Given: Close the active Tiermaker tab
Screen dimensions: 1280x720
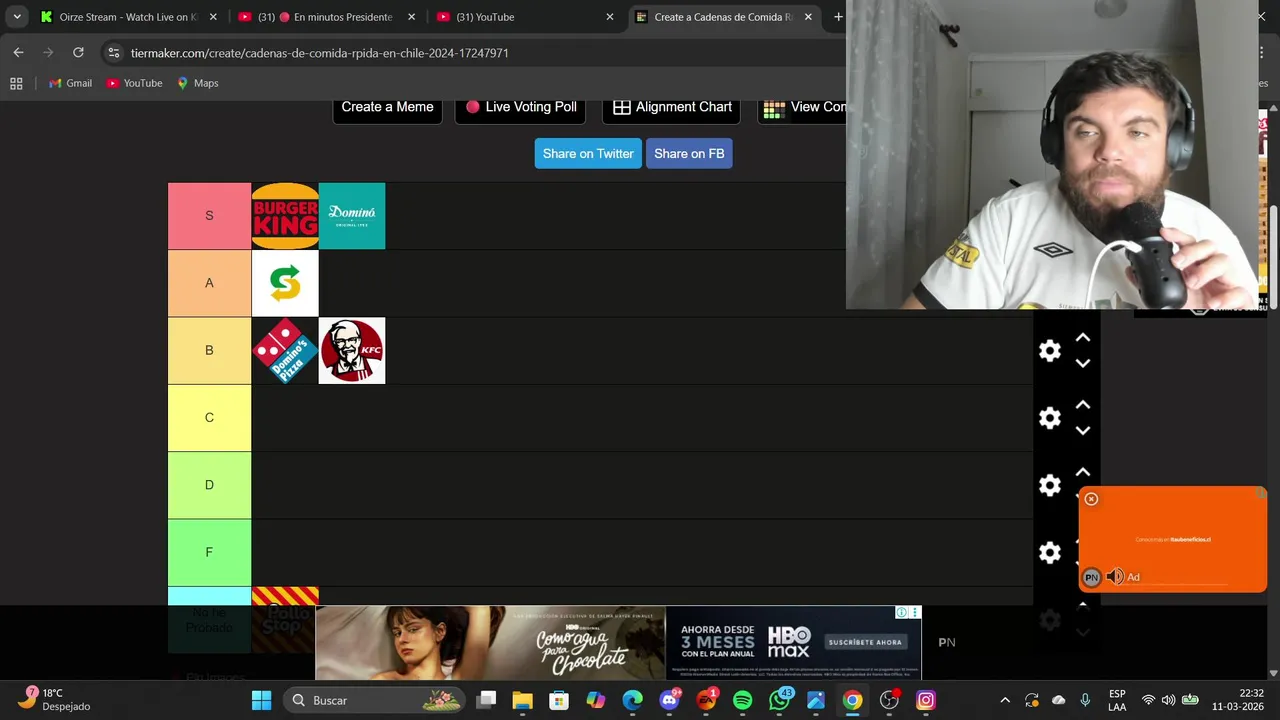Looking at the screenshot, I should (808, 17).
